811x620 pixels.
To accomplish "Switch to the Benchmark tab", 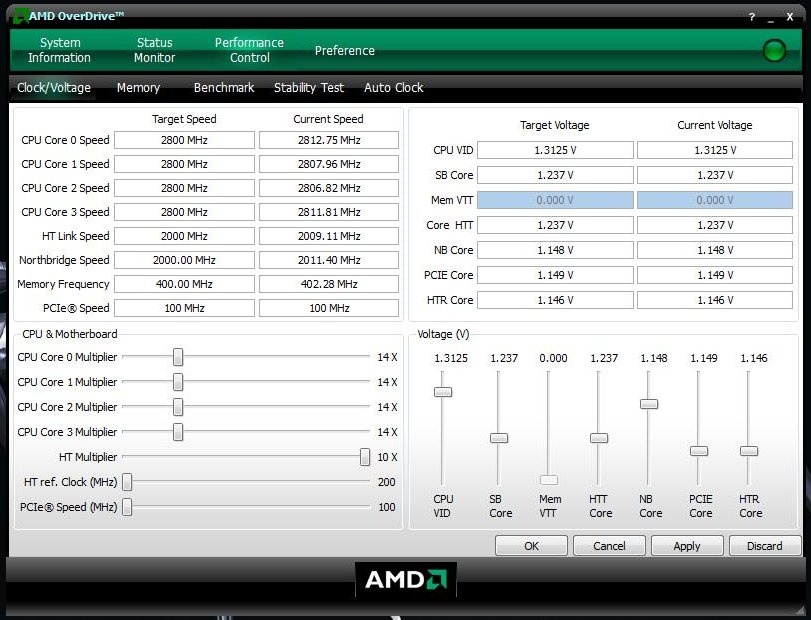I will 224,88.
